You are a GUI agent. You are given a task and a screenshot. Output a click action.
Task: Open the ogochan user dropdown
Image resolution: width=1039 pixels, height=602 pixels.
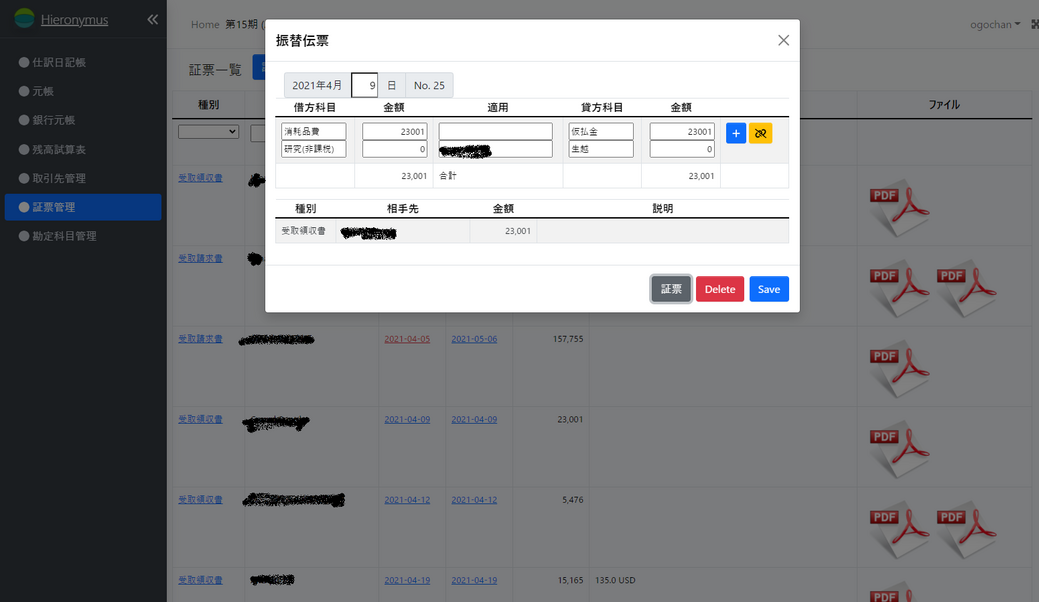point(995,24)
